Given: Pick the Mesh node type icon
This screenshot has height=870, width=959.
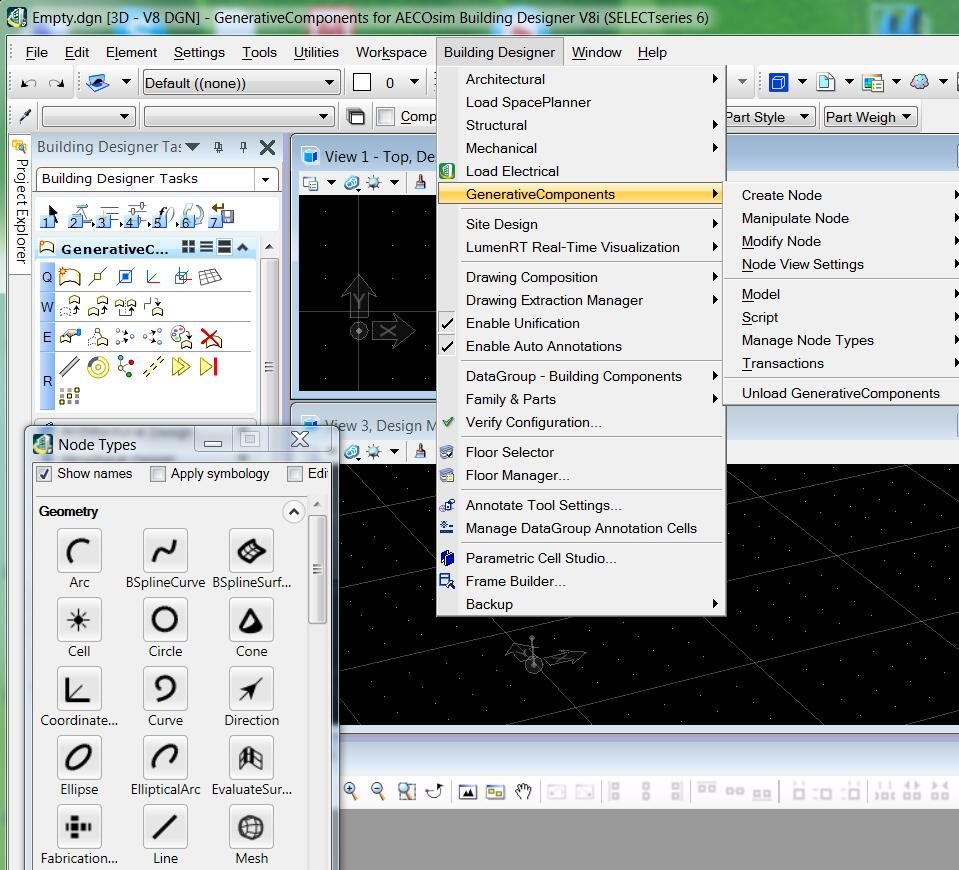Looking at the screenshot, I should [251, 827].
